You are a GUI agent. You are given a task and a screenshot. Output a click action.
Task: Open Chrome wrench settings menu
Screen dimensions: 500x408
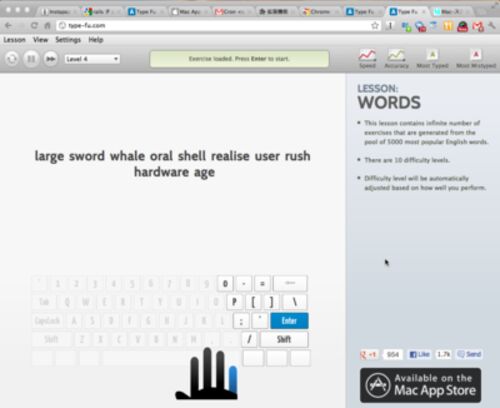(492, 25)
